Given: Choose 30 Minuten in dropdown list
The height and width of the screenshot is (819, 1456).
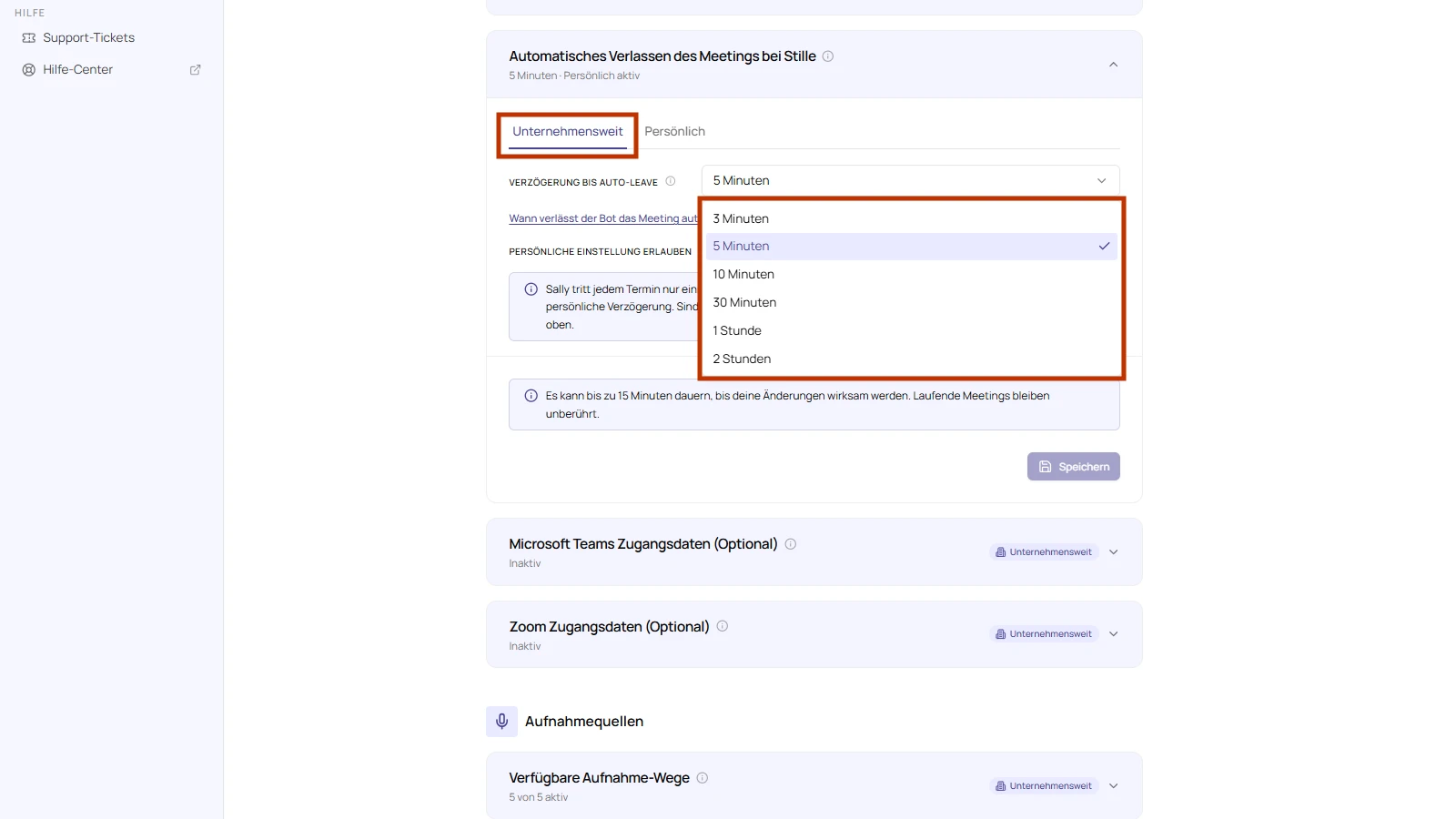Looking at the screenshot, I should click(x=911, y=303).
